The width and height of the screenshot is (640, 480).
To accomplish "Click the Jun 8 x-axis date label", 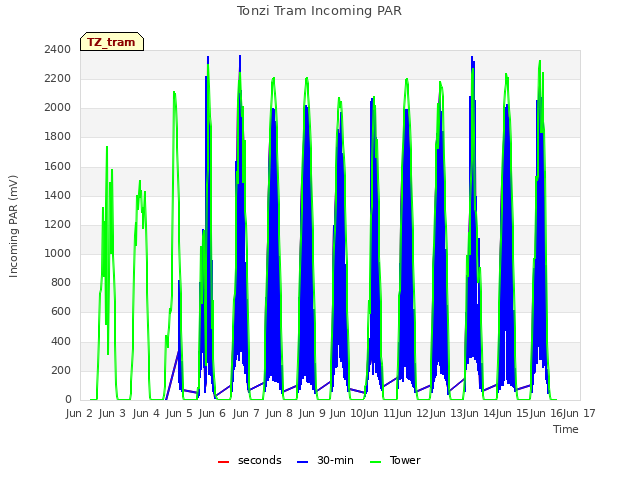I will [x=279, y=413].
